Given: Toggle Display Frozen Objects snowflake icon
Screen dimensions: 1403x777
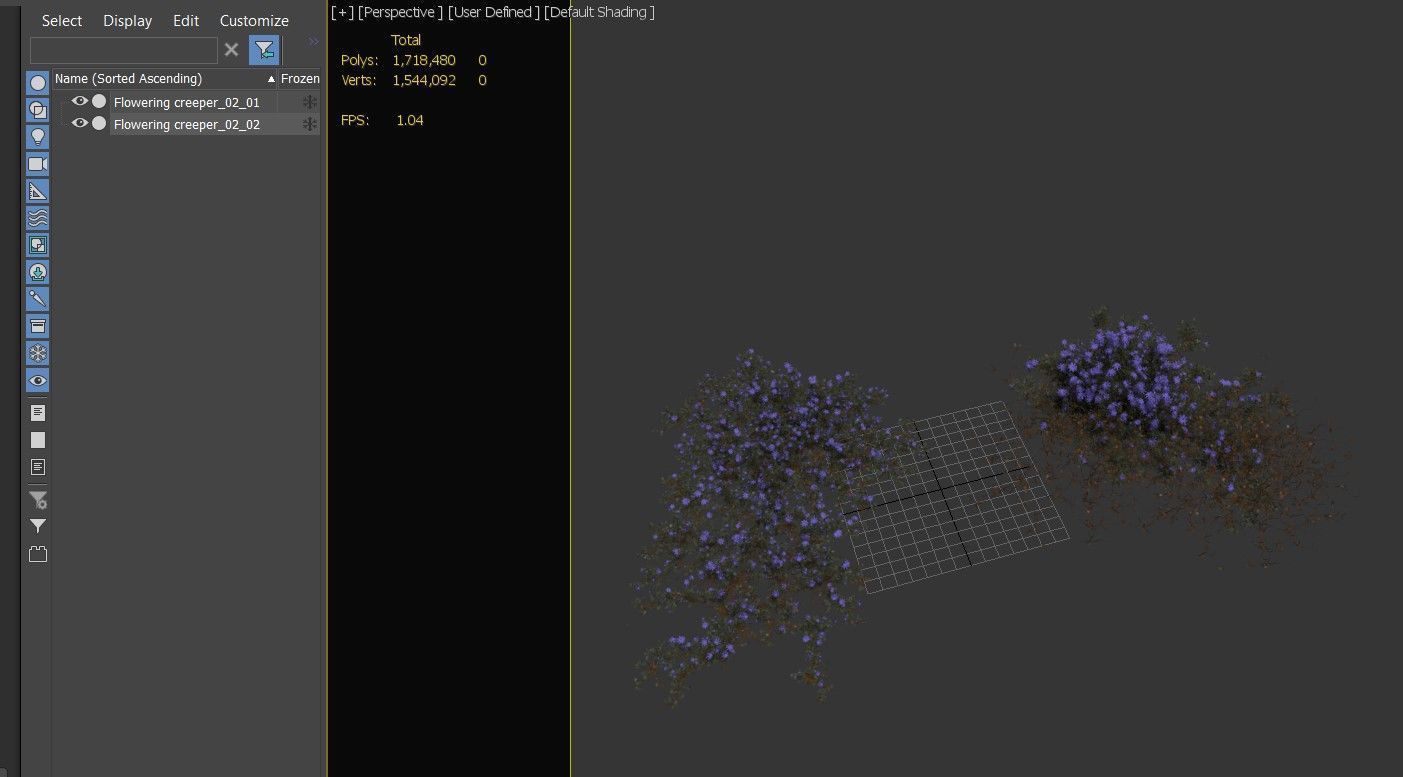Looking at the screenshot, I should [x=38, y=353].
